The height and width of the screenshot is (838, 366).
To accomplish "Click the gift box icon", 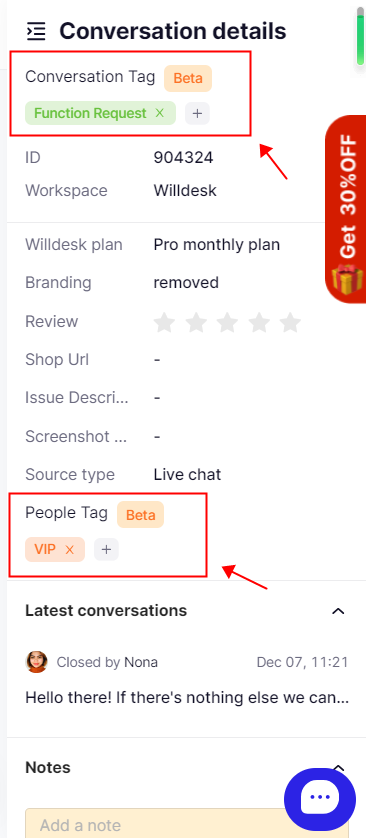I will coord(347,279).
